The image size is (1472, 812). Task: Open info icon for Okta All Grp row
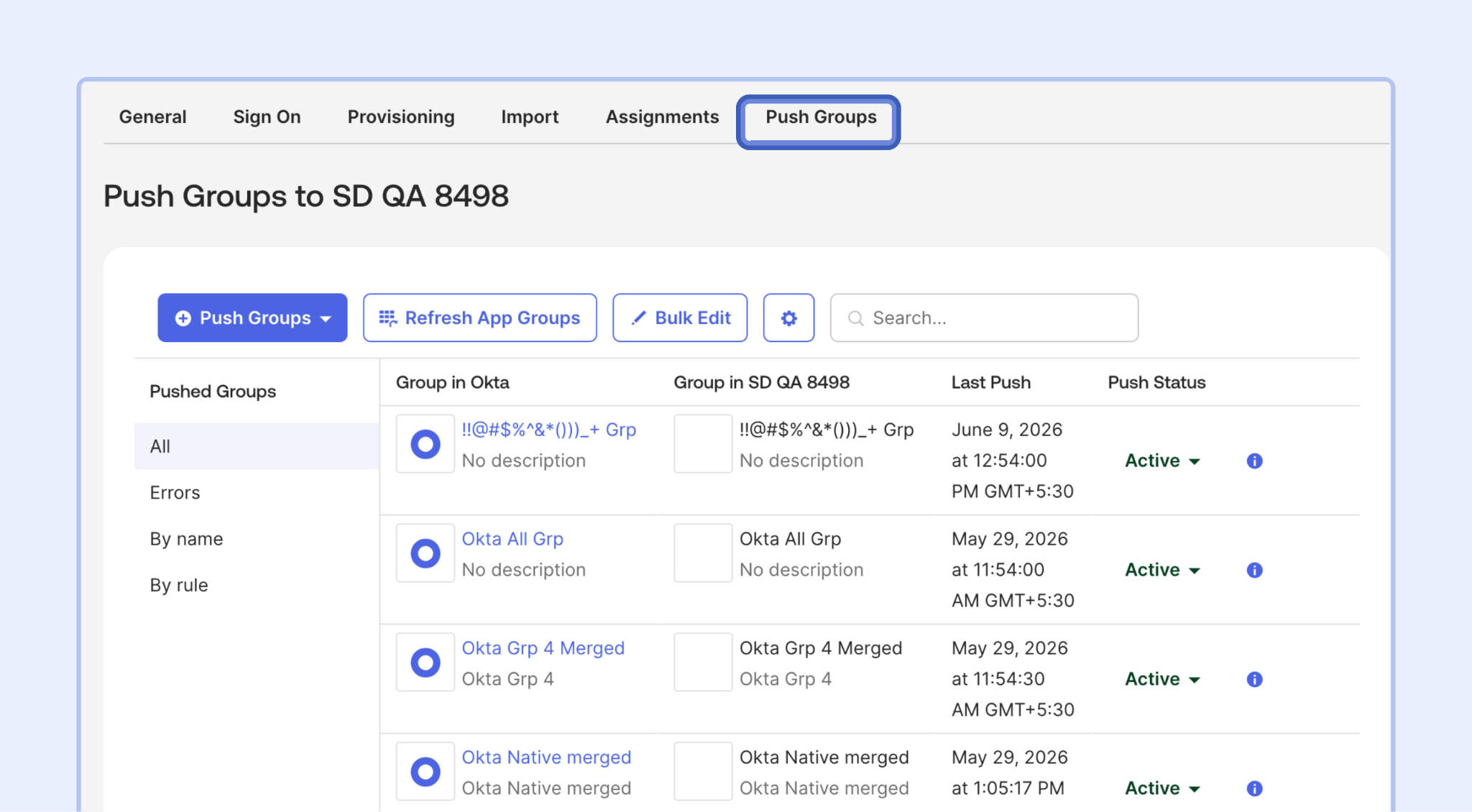tap(1254, 571)
